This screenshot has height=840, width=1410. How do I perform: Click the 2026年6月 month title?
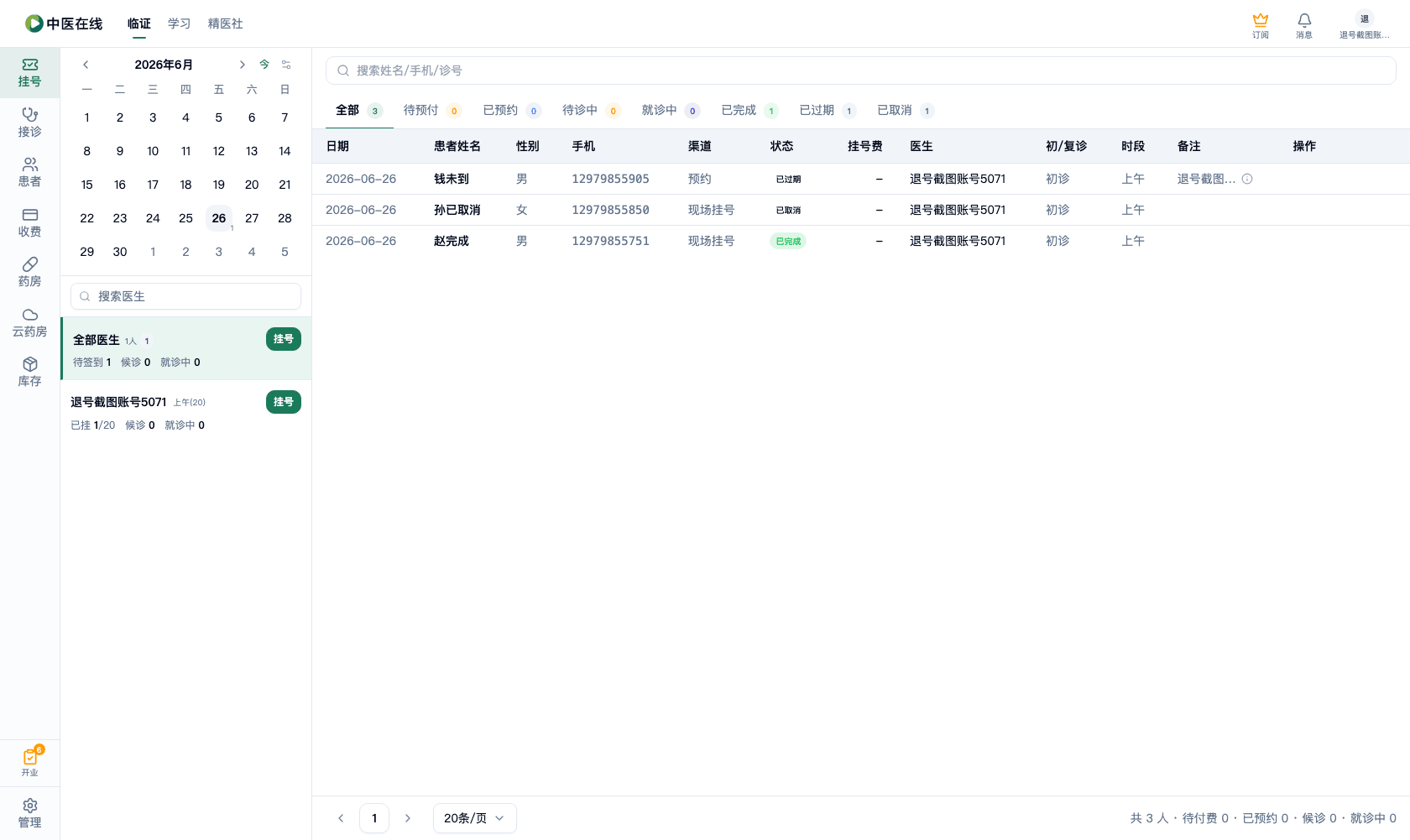164,65
